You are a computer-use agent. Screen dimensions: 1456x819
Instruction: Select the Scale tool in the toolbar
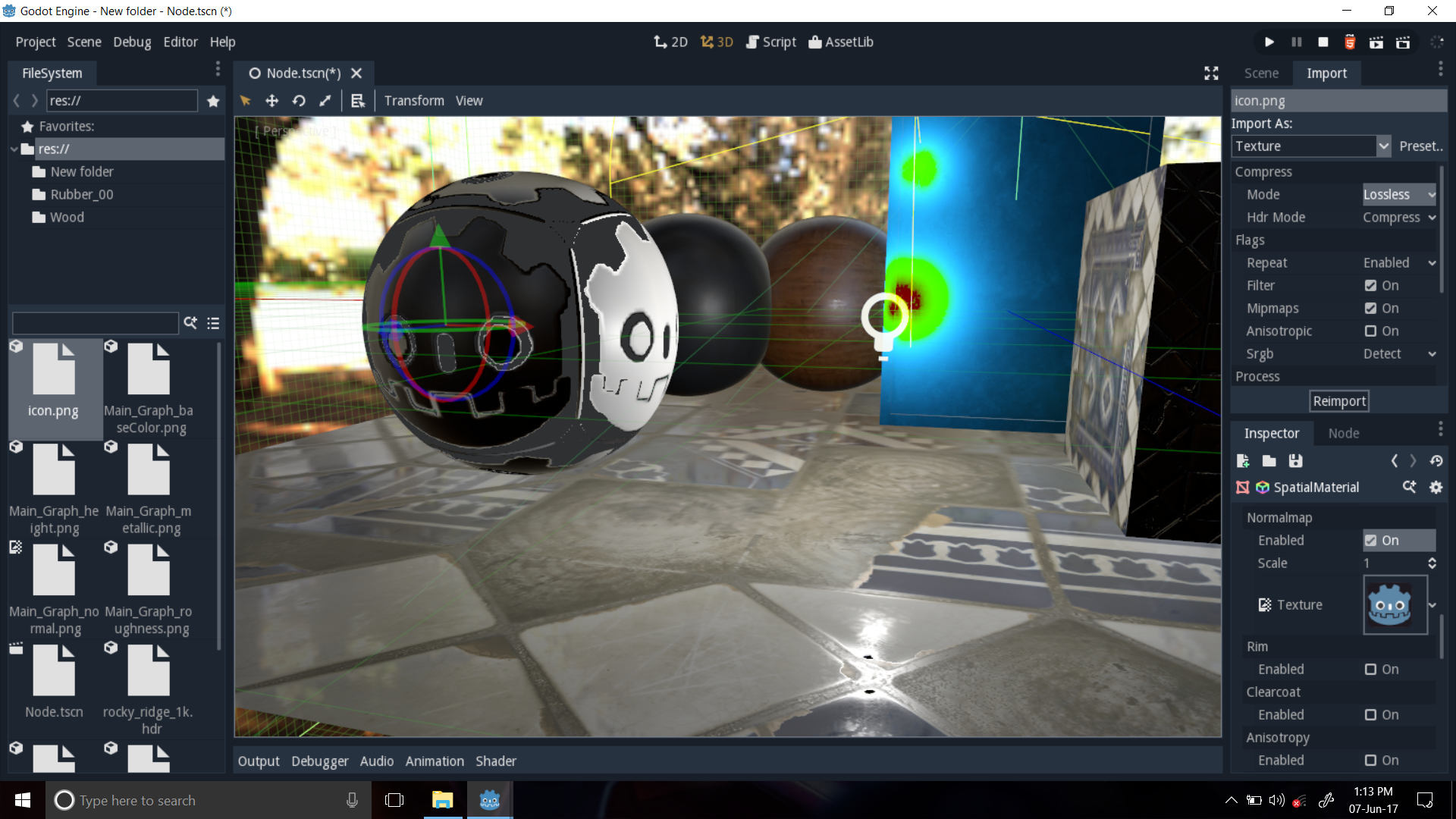tap(325, 100)
